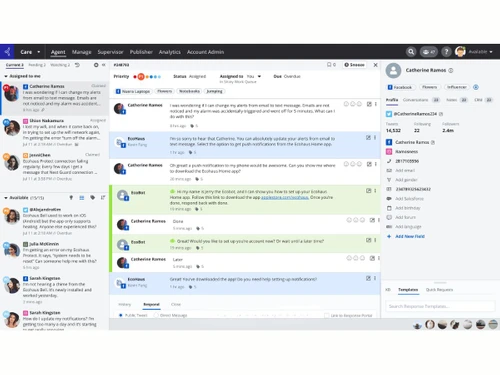This screenshot has height=375, width=500.
Task: Click the refresh history icon in case list
Action: pyautogui.click(x=77, y=65)
